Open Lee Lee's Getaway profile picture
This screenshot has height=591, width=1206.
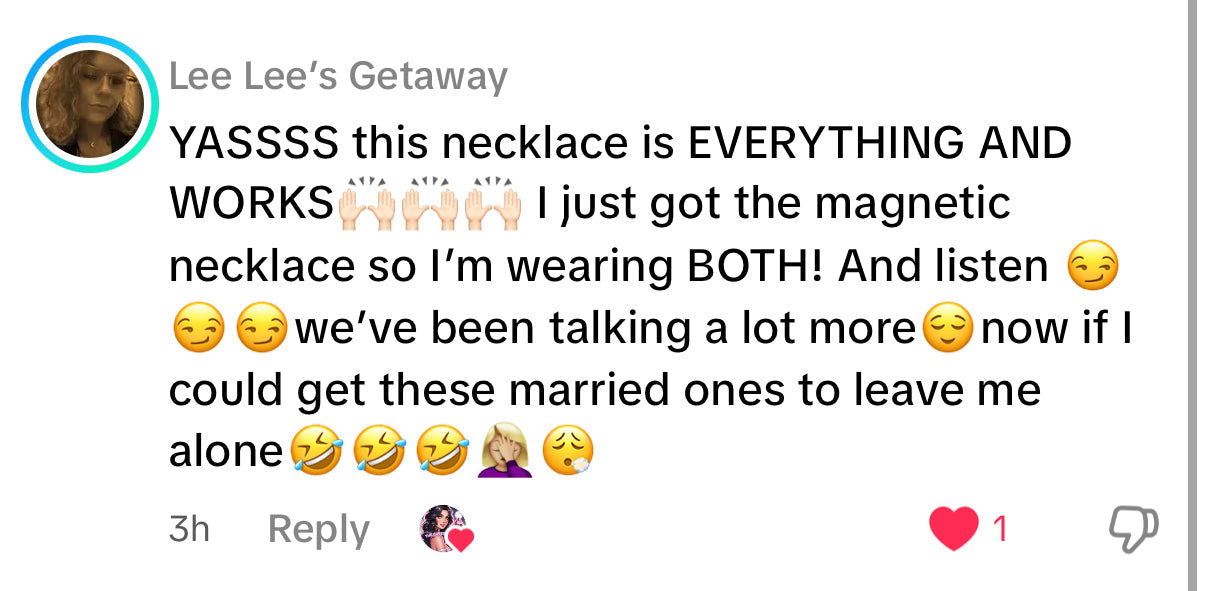[x=90, y=104]
